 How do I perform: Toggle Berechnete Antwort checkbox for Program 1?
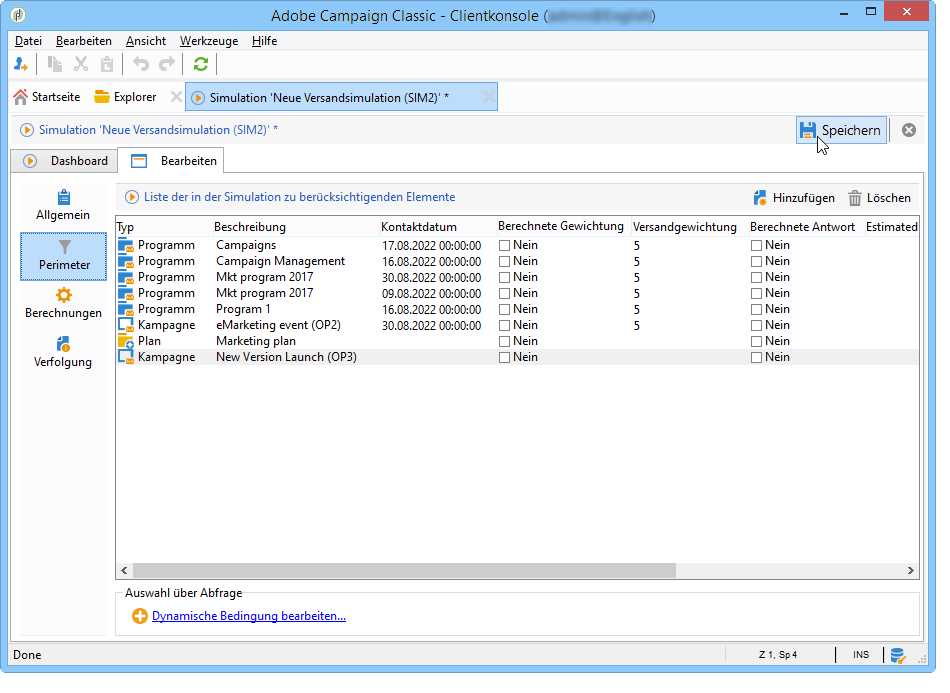756,310
